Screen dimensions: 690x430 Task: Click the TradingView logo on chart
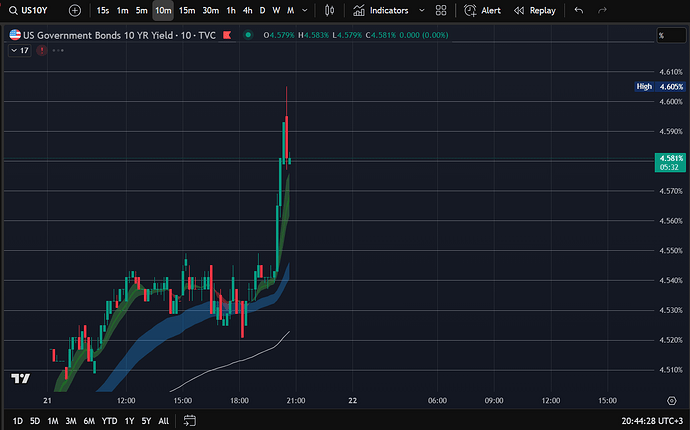21,378
